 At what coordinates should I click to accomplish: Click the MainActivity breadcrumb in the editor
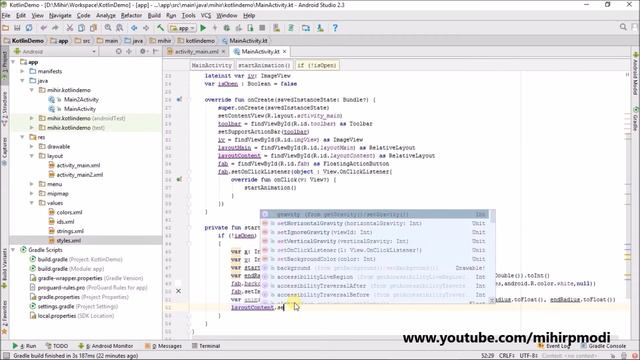pyautogui.click(x=211, y=65)
